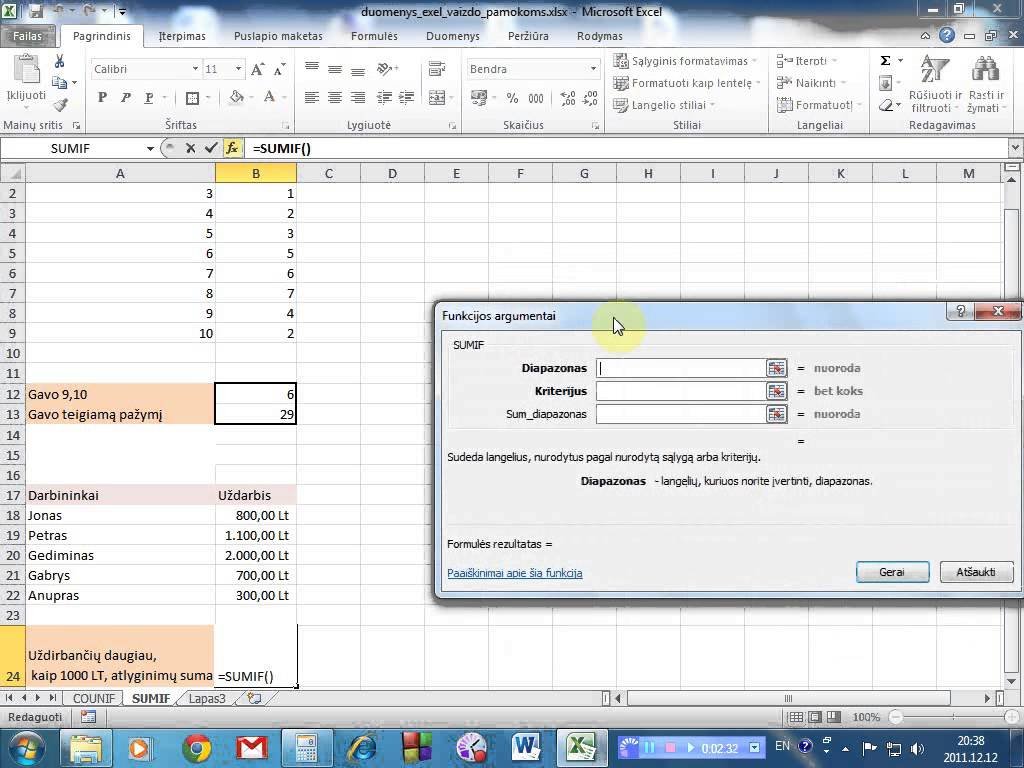Open Sort and Filter (Rūšiuoti ir filtruoti)

pos(935,84)
